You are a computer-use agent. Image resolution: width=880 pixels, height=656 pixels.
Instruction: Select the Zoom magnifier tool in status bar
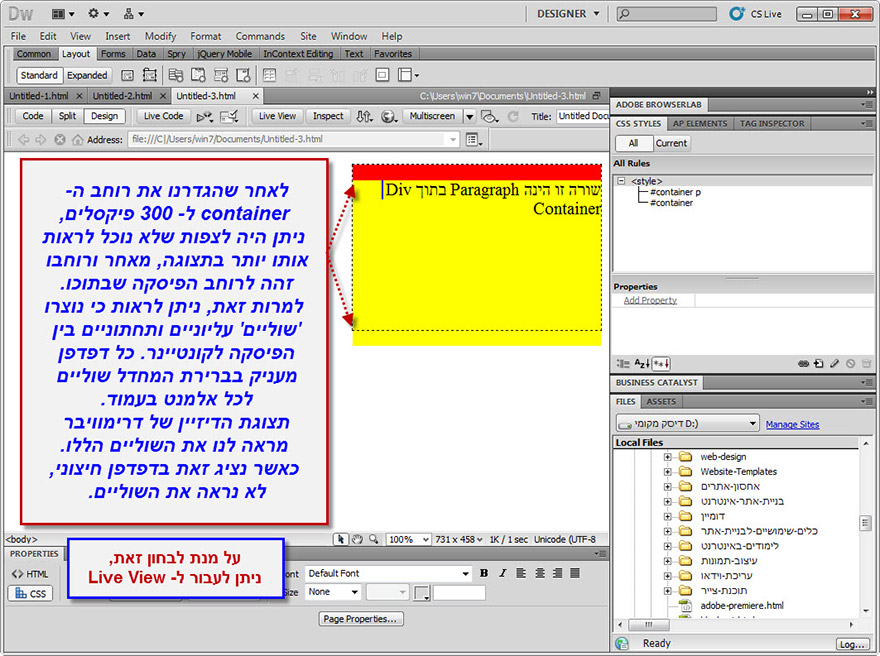pos(374,539)
